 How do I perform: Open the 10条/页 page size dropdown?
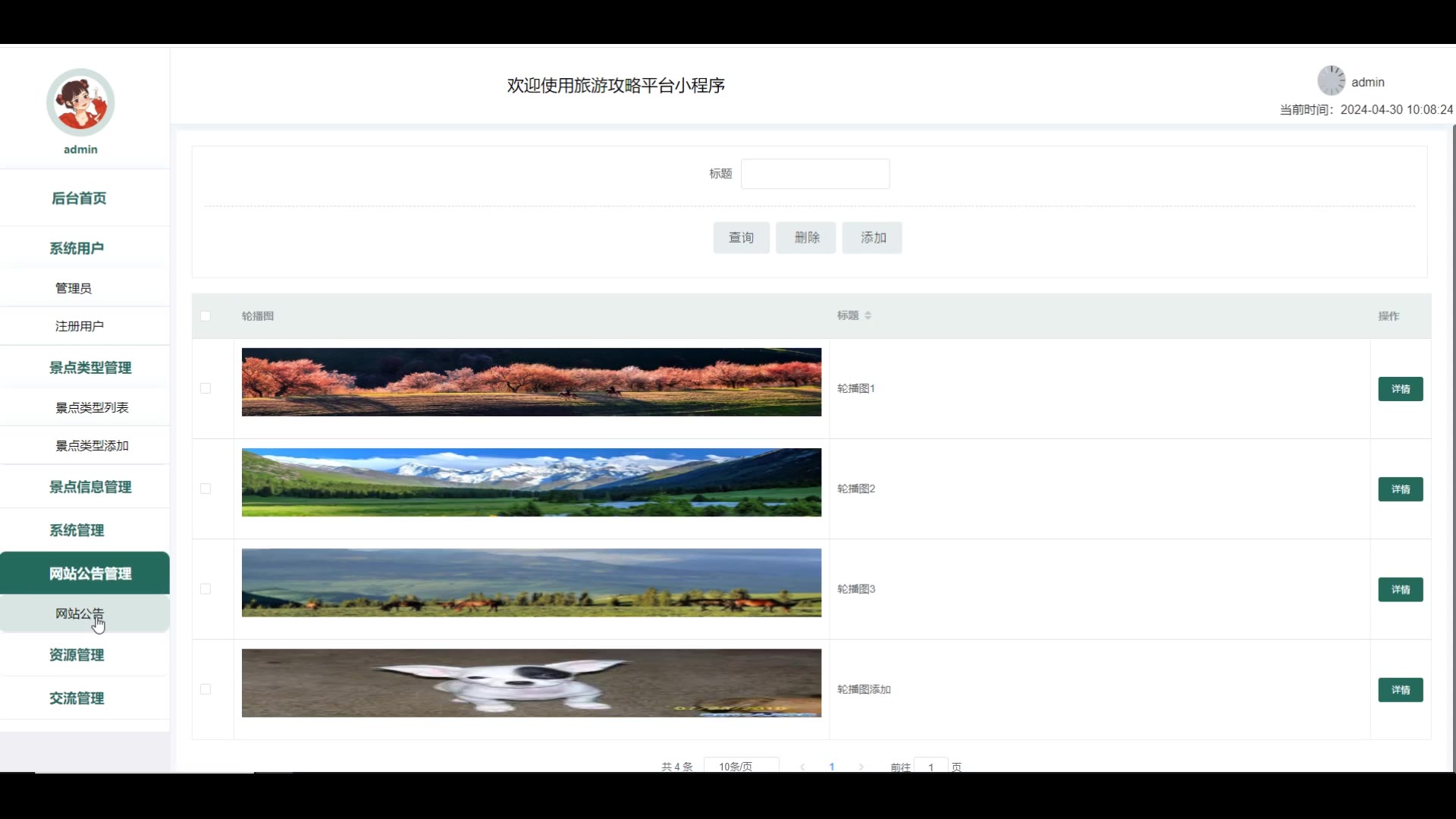pos(741,766)
